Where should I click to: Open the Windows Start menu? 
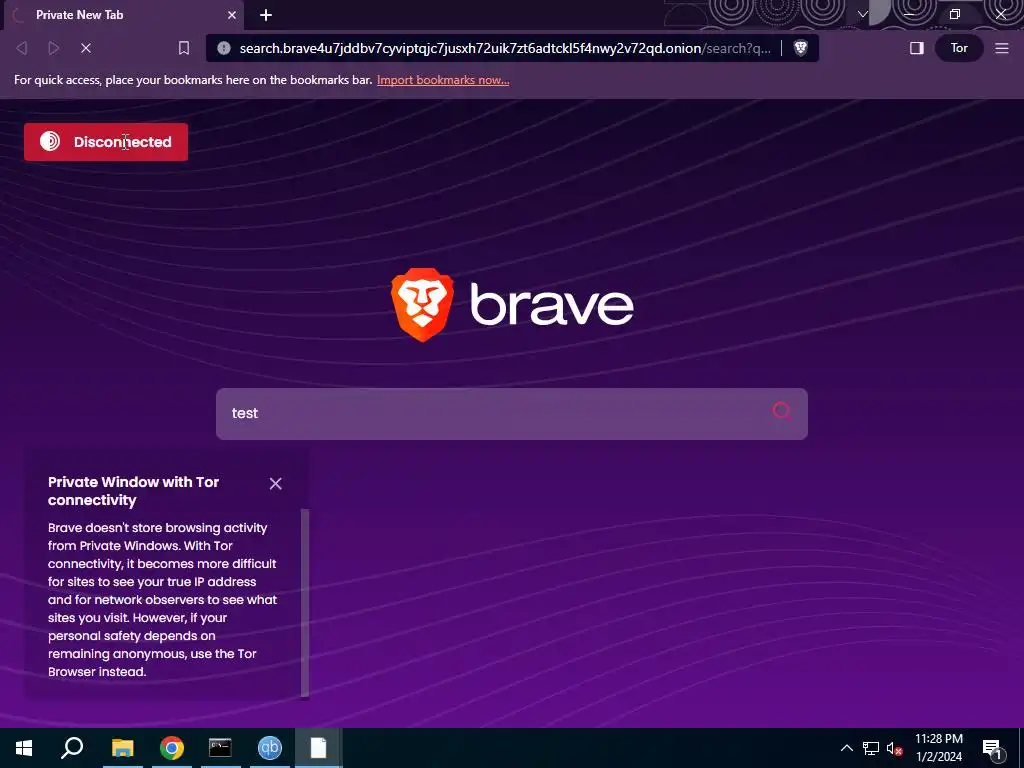(24, 748)
